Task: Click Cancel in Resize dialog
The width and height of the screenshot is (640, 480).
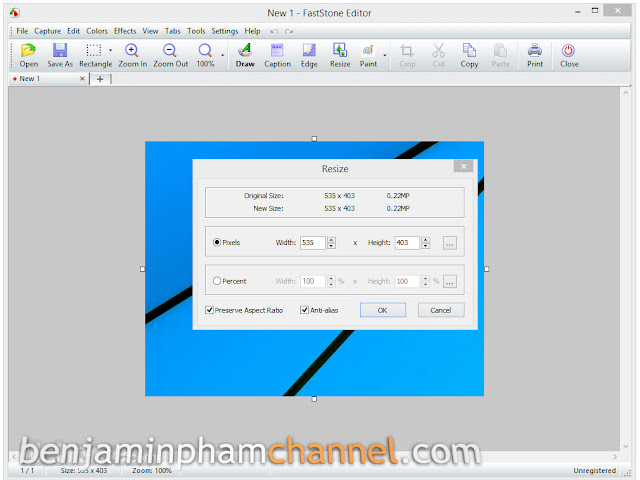Action: [x=441, y=310]
